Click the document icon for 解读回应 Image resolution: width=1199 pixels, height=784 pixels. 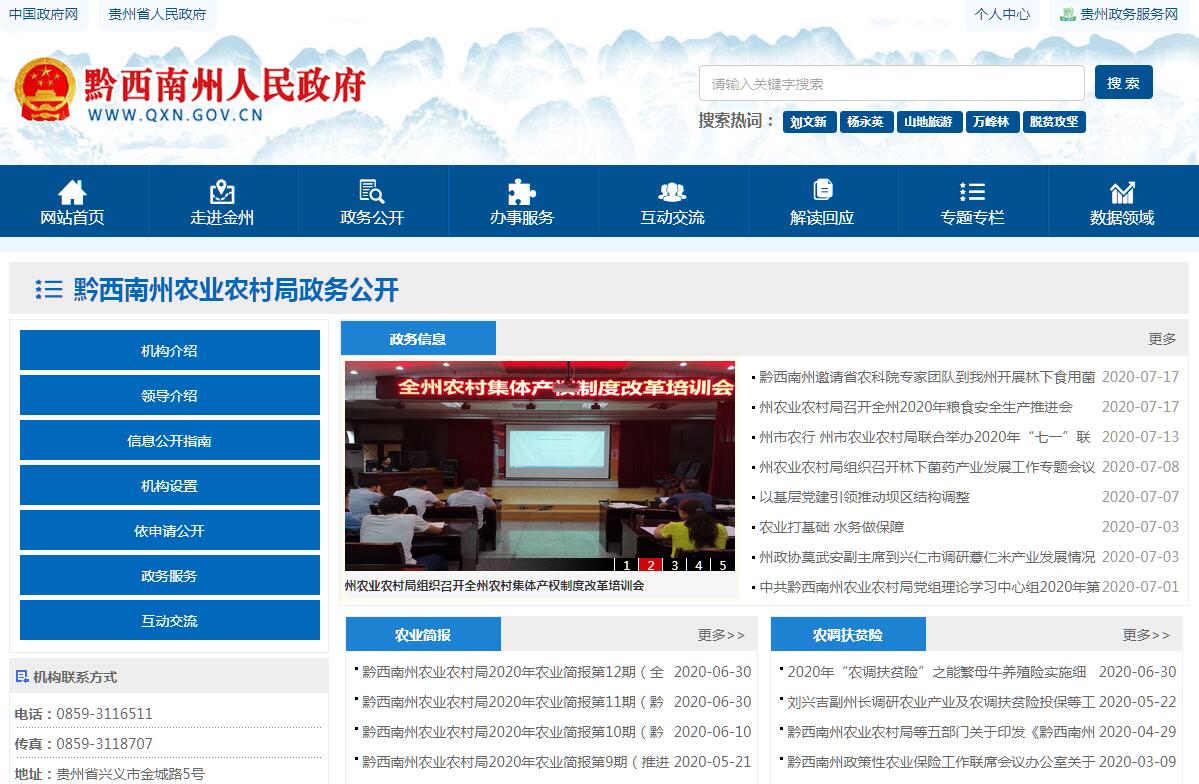point(822,190)
